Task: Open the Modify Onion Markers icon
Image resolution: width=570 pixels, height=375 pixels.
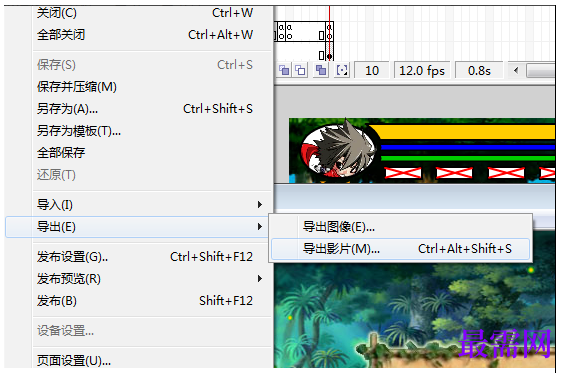Action: click(x=342, y=70)
